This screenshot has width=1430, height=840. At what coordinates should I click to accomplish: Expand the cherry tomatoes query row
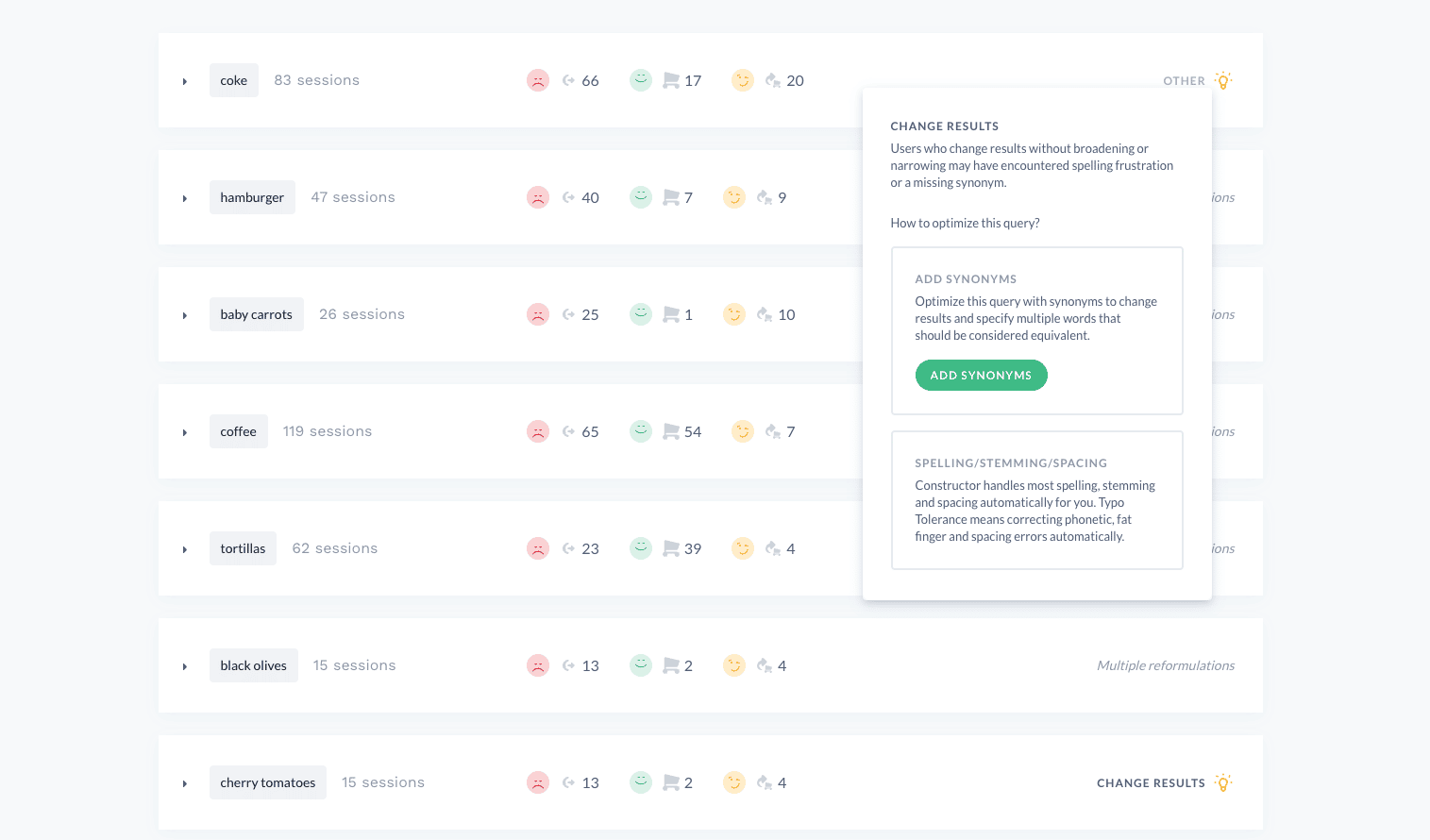click(x=185, y=782)
